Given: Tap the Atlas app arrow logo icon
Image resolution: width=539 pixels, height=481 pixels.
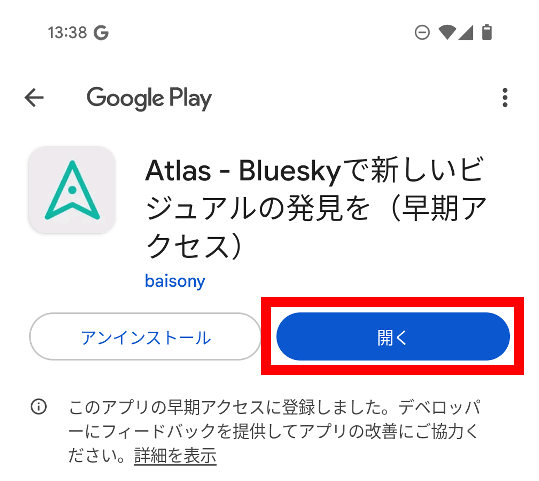Looking at the screenshot, I should (72, 190).
